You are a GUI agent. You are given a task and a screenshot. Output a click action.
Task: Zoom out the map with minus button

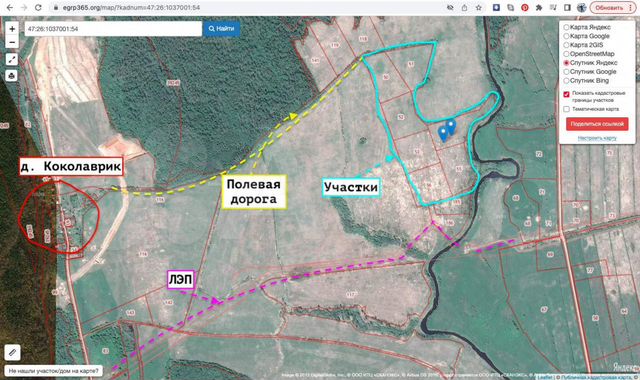[12, 42]
